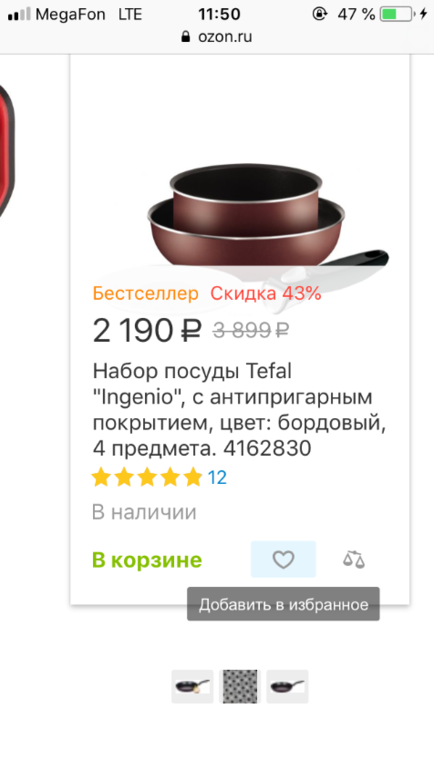The height and width of the screenshot is (770, 434).
Task: Add product to favorites with heart icon
Action: (283, 559)
